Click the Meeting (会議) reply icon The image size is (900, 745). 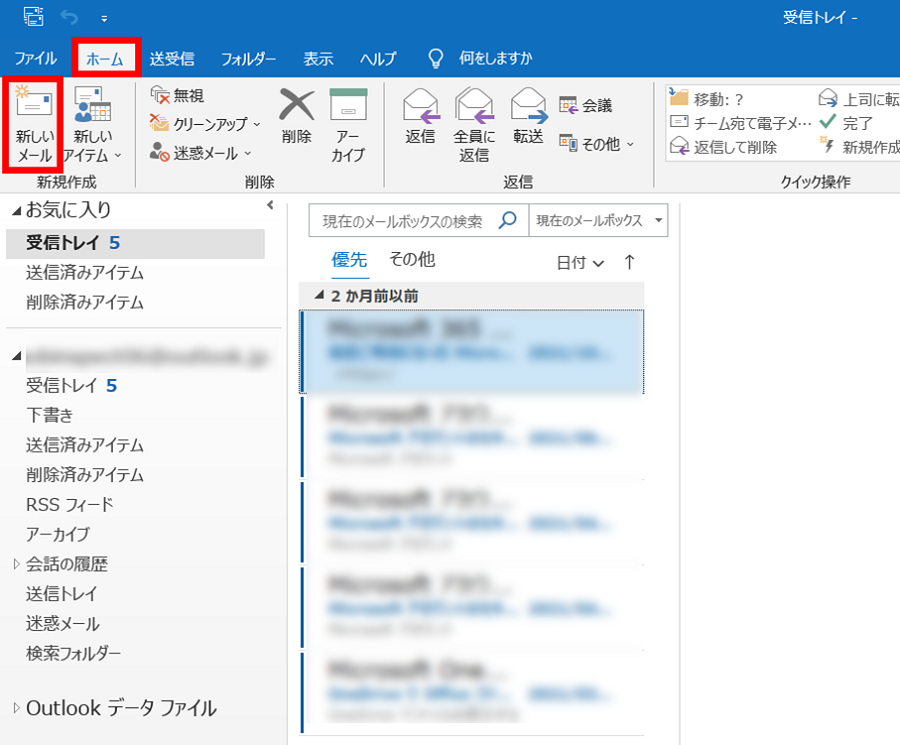[x=568, y=105]
